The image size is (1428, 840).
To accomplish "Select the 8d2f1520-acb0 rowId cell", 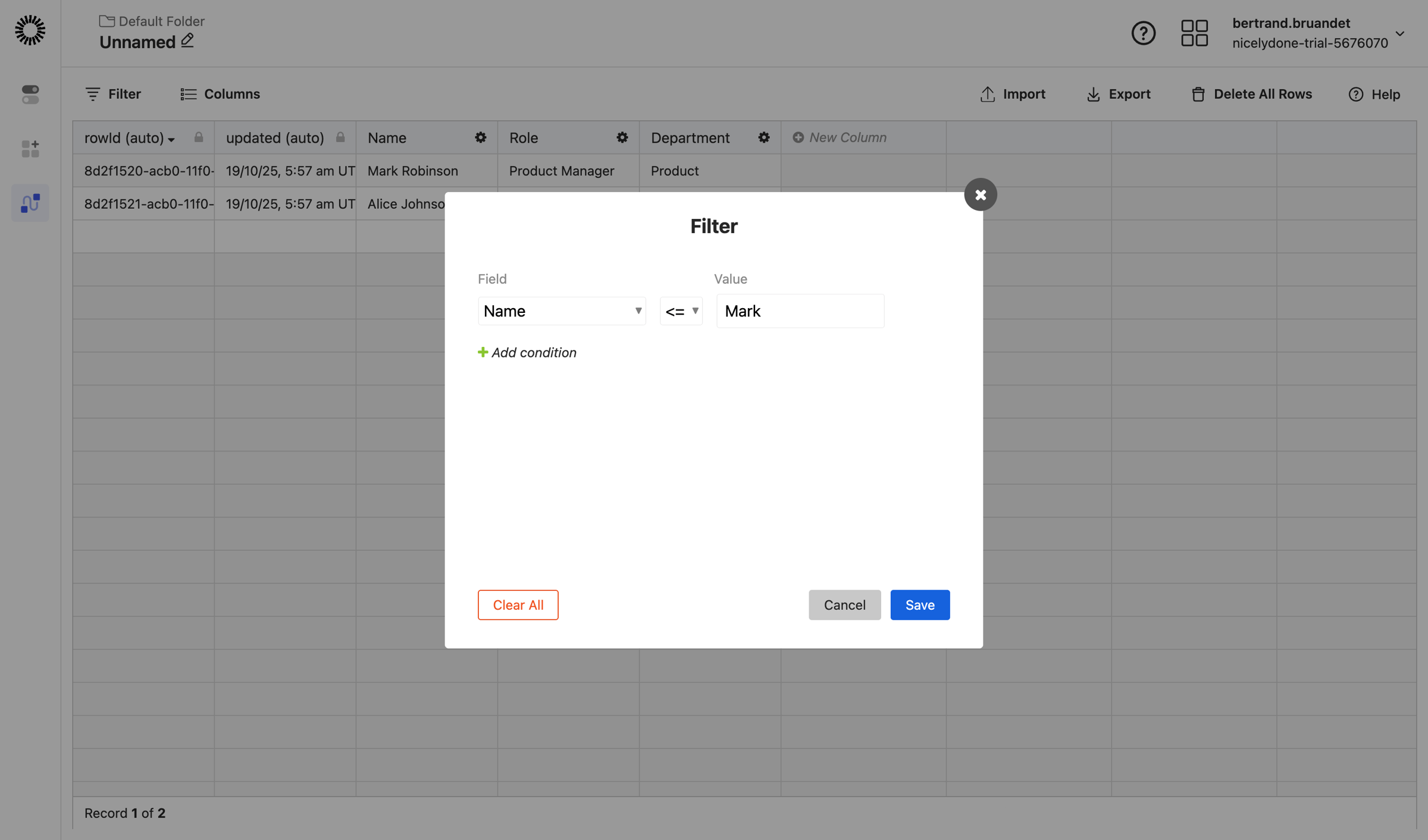I will (143, 171).
